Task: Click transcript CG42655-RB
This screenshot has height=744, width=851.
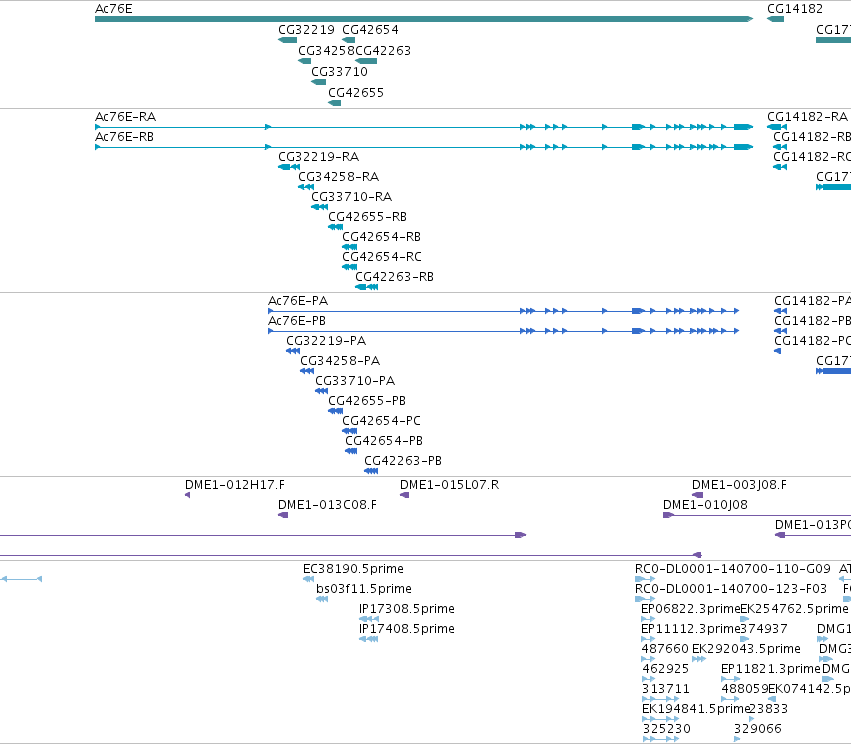Action: pyautogui.click(x=335, y=227)
